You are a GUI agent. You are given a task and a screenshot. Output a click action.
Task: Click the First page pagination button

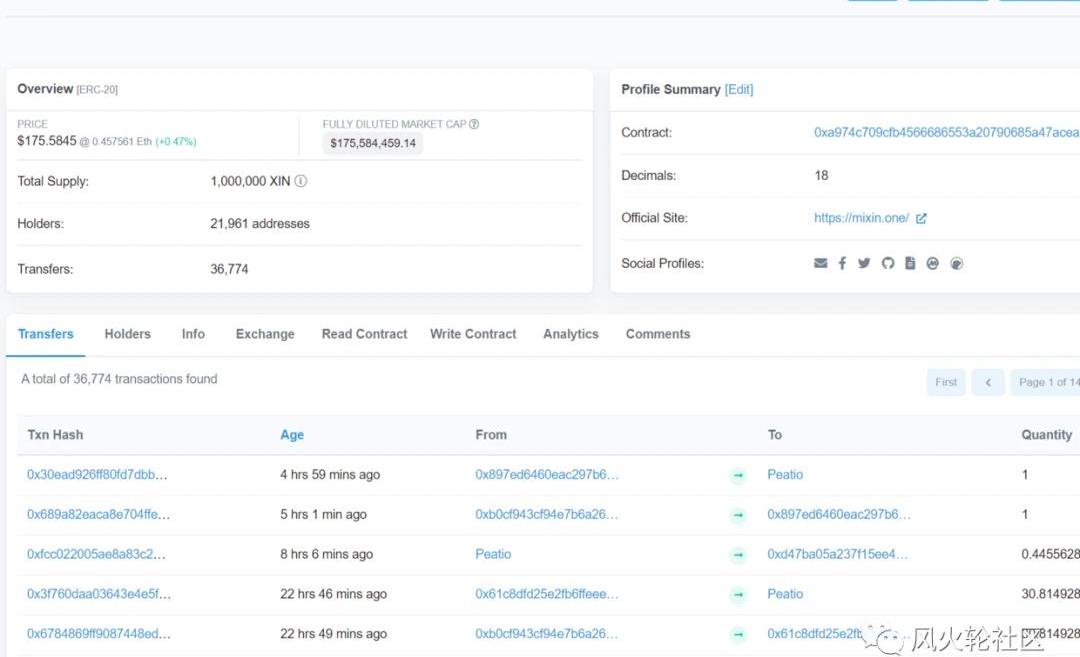946,382
